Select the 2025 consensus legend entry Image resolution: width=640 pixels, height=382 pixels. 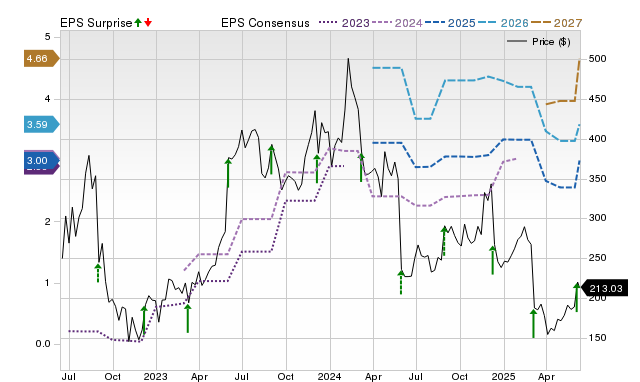(x=450, y=23)
